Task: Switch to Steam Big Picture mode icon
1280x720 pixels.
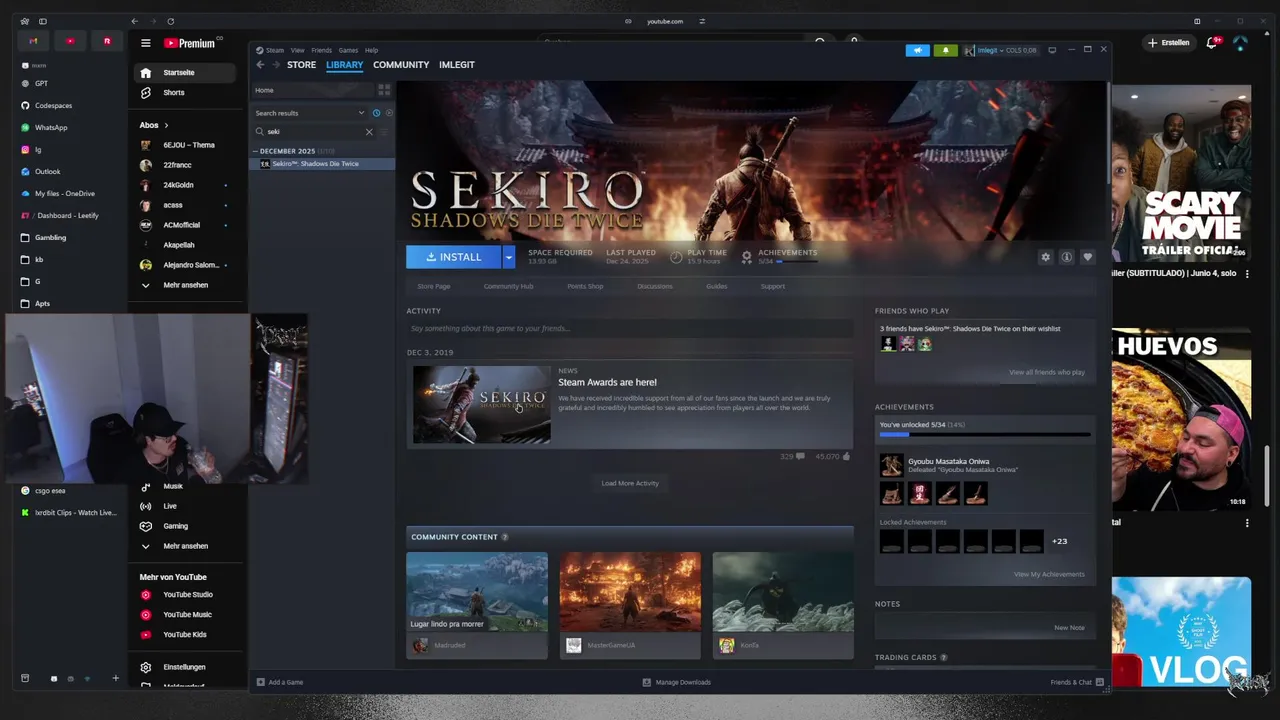Action: coord(1052,50)
